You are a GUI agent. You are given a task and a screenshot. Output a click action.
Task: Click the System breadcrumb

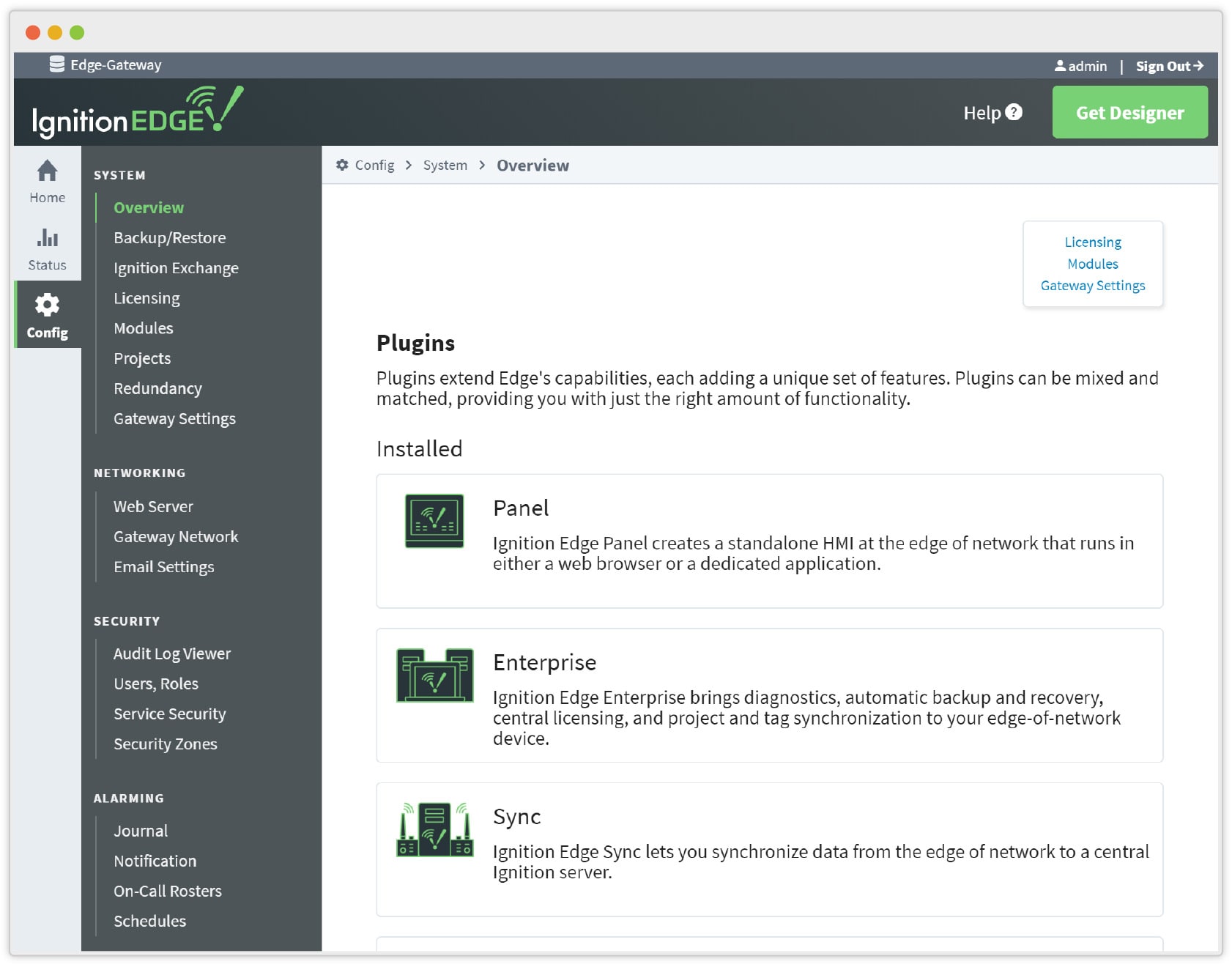point(445,166)
